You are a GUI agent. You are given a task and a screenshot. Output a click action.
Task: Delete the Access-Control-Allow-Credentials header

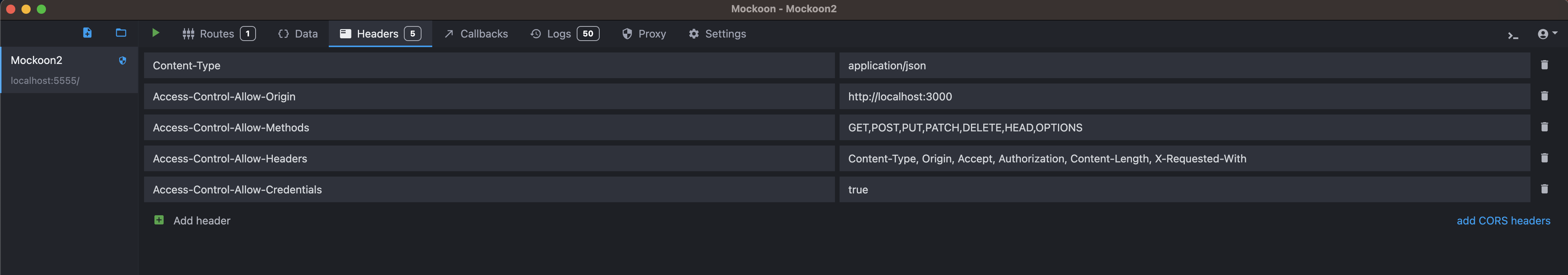click(1544, 188)
